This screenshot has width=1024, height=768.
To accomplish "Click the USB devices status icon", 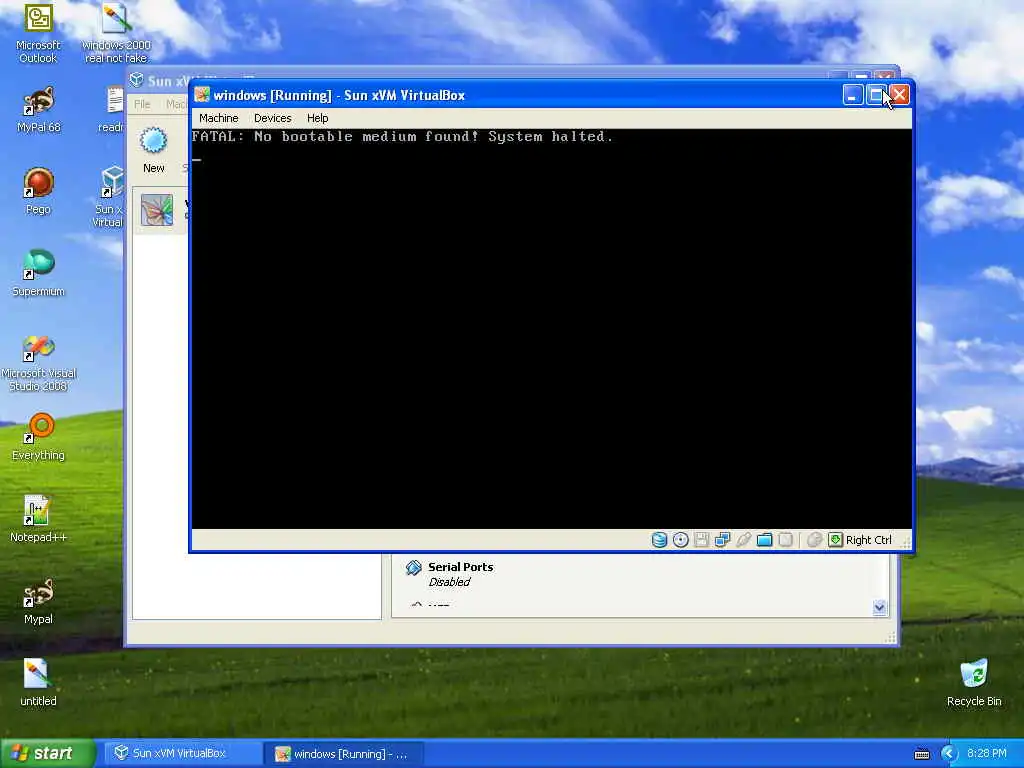I will point(743,539).
